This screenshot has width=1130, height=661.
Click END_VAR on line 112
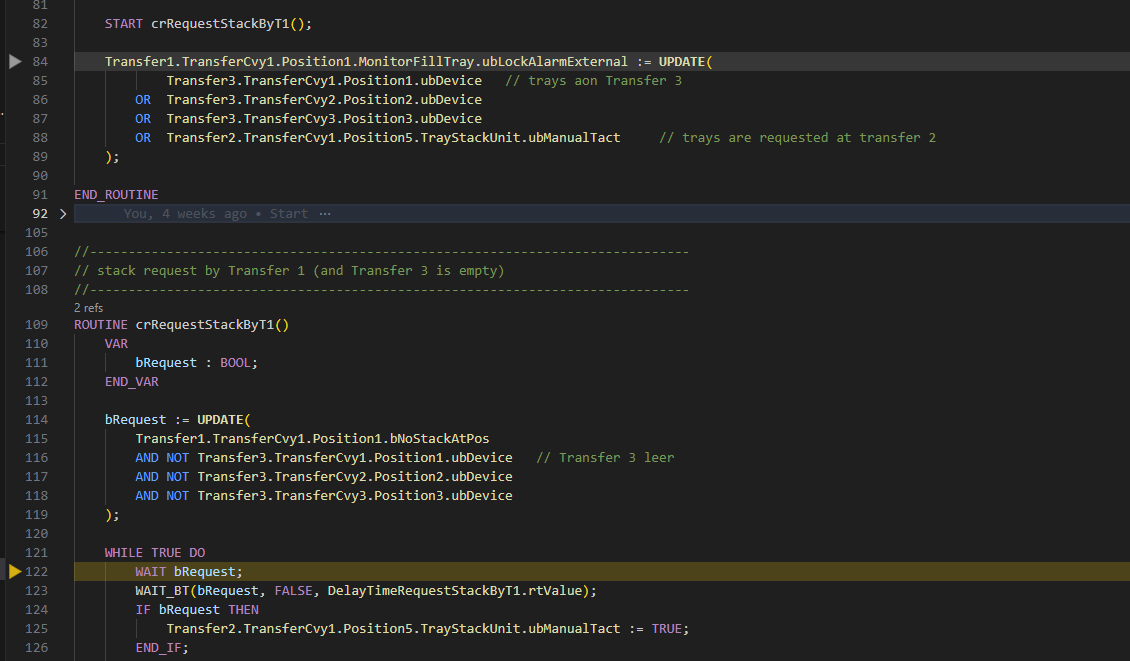pyautogui.click(x=131, y=382)
